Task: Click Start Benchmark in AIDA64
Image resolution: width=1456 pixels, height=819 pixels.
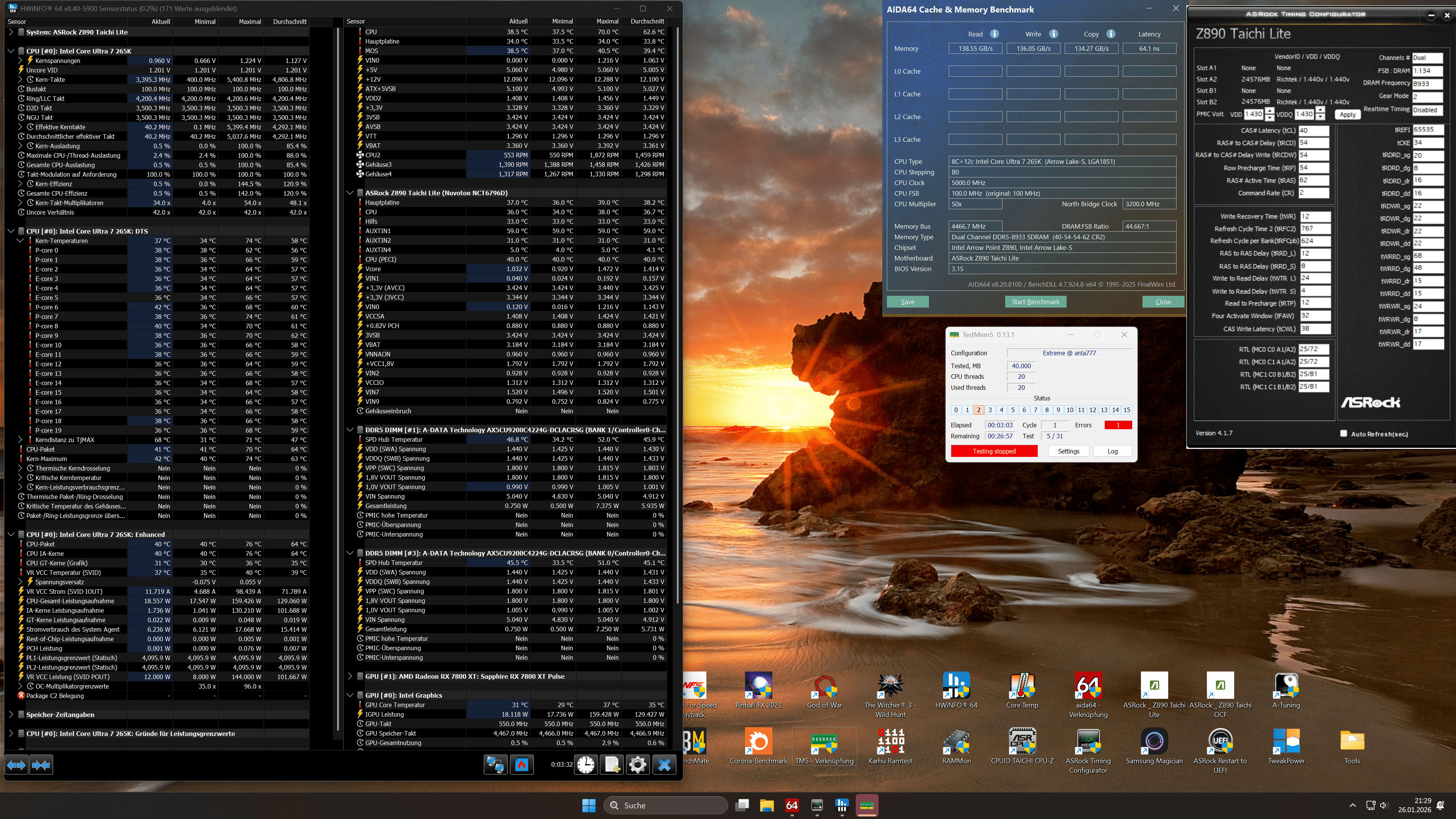Action: click(1035, 302)
